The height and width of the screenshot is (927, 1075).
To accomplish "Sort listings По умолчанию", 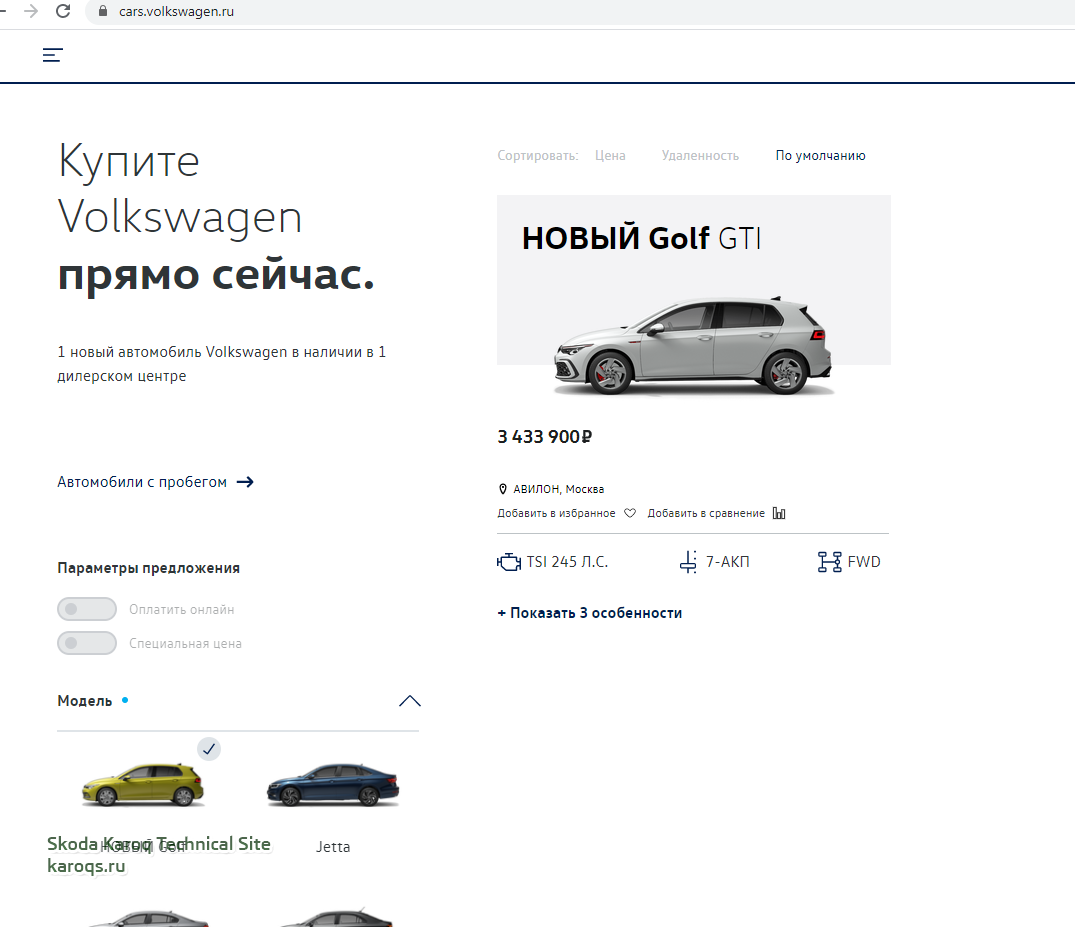I will point(820,156).
